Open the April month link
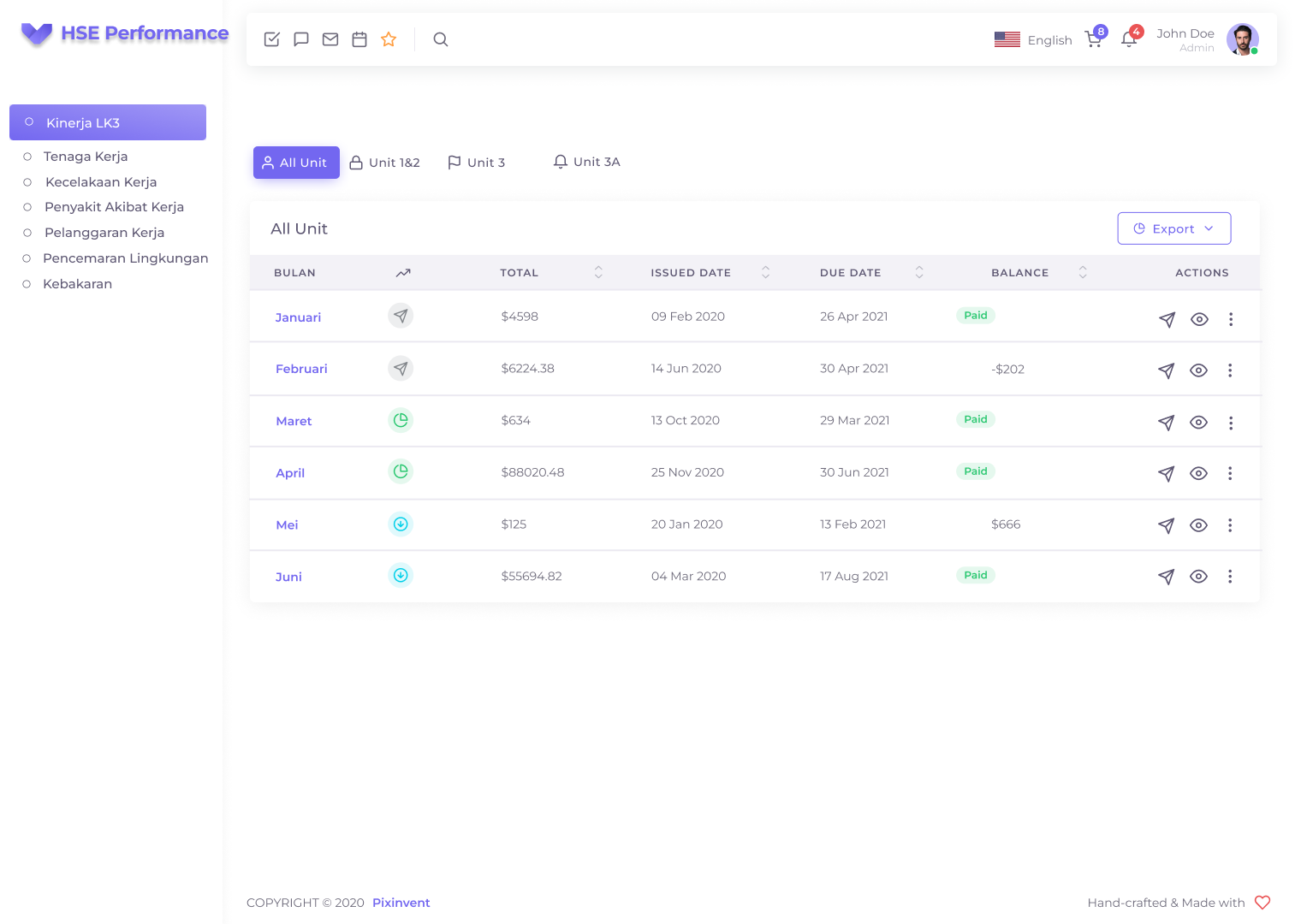 (290, 473)
